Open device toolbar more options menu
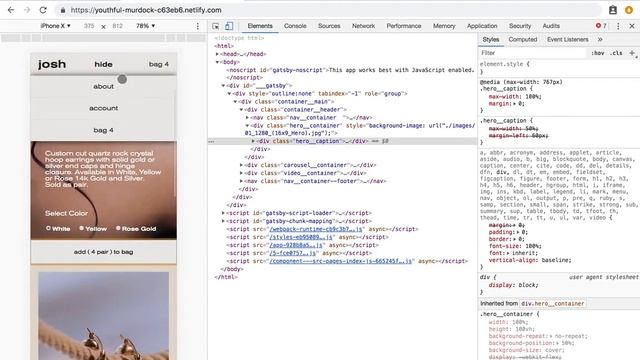Viewport: 640px width, 360px height. pos(198,26)
